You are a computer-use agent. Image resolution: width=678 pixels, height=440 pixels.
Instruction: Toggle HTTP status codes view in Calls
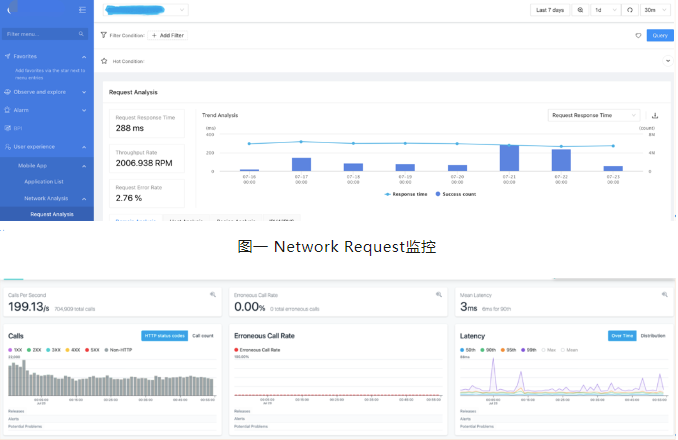coord(163,336)
